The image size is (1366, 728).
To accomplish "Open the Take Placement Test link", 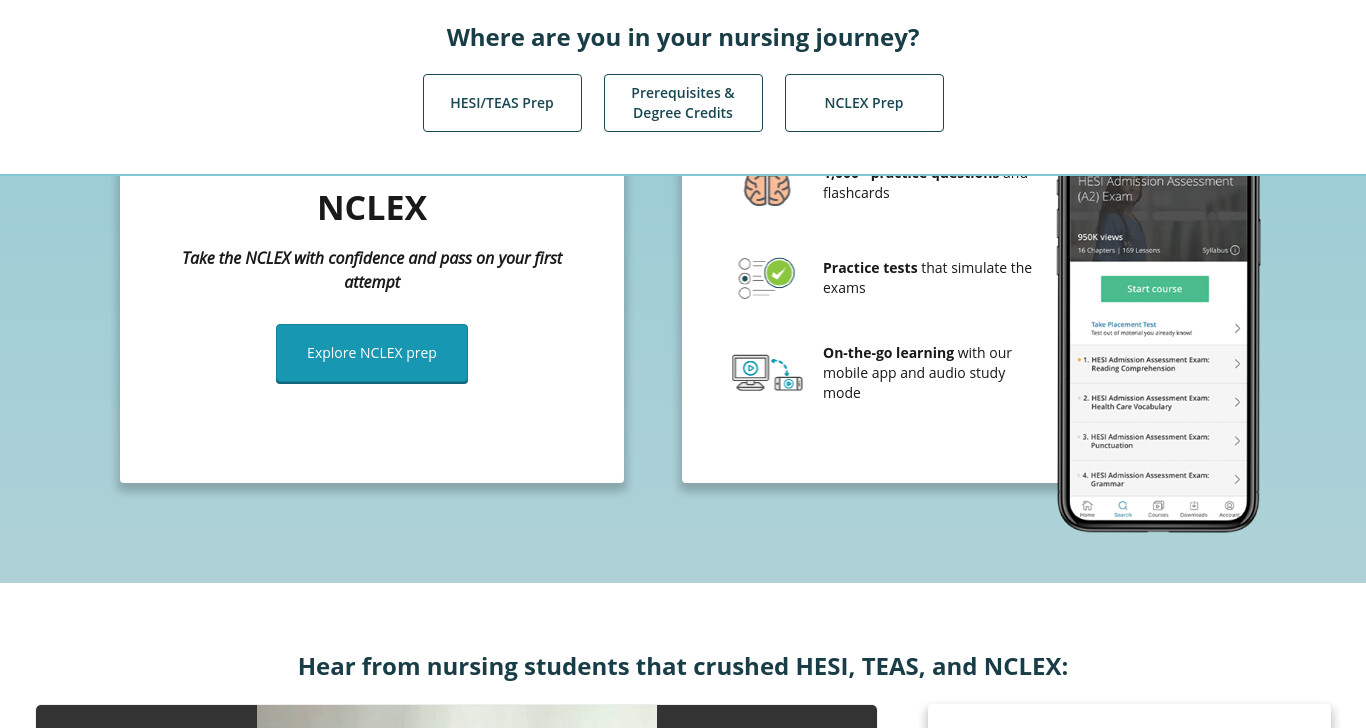I will (1124, 325).
